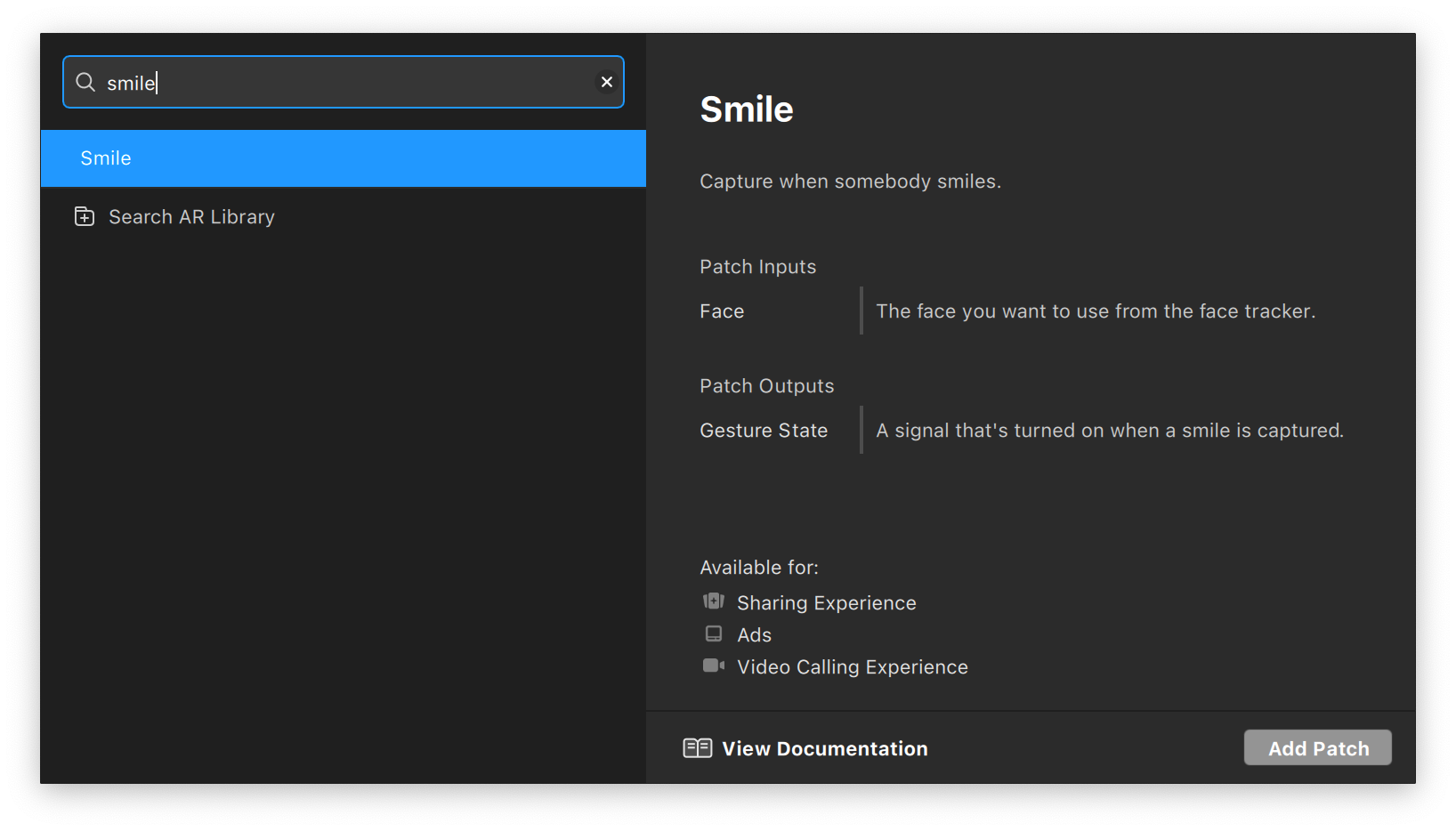Click the Patch Inputs section header
Screen dimensions: 1456x831
pos(757,267)
